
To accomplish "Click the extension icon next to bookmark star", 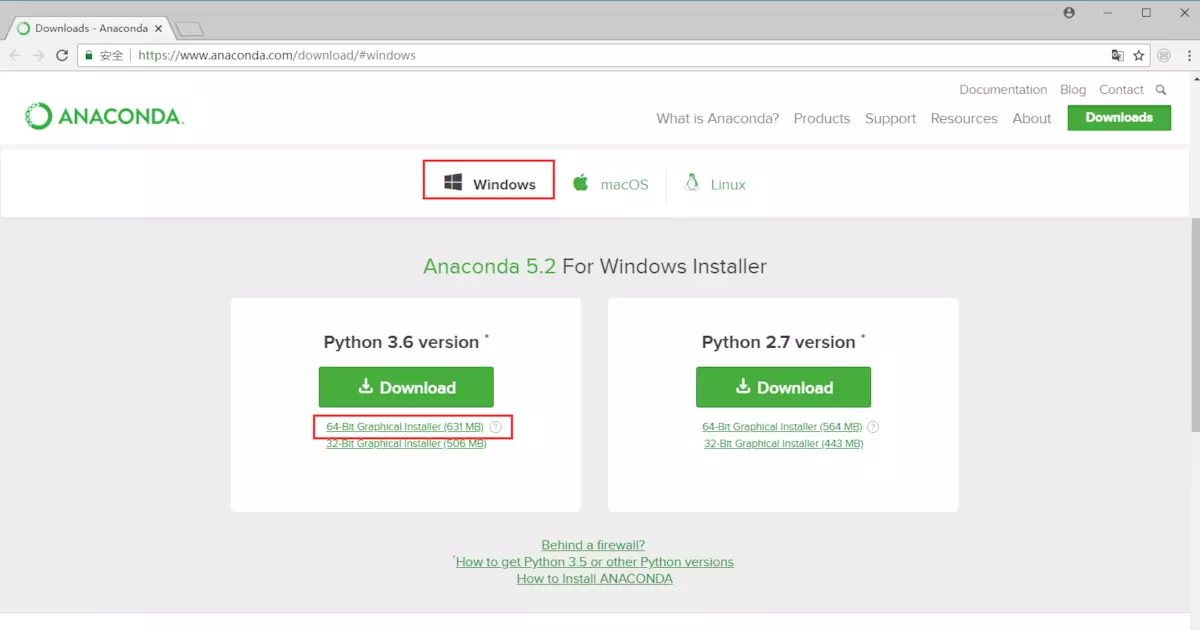I will (x=1164, y=55).
